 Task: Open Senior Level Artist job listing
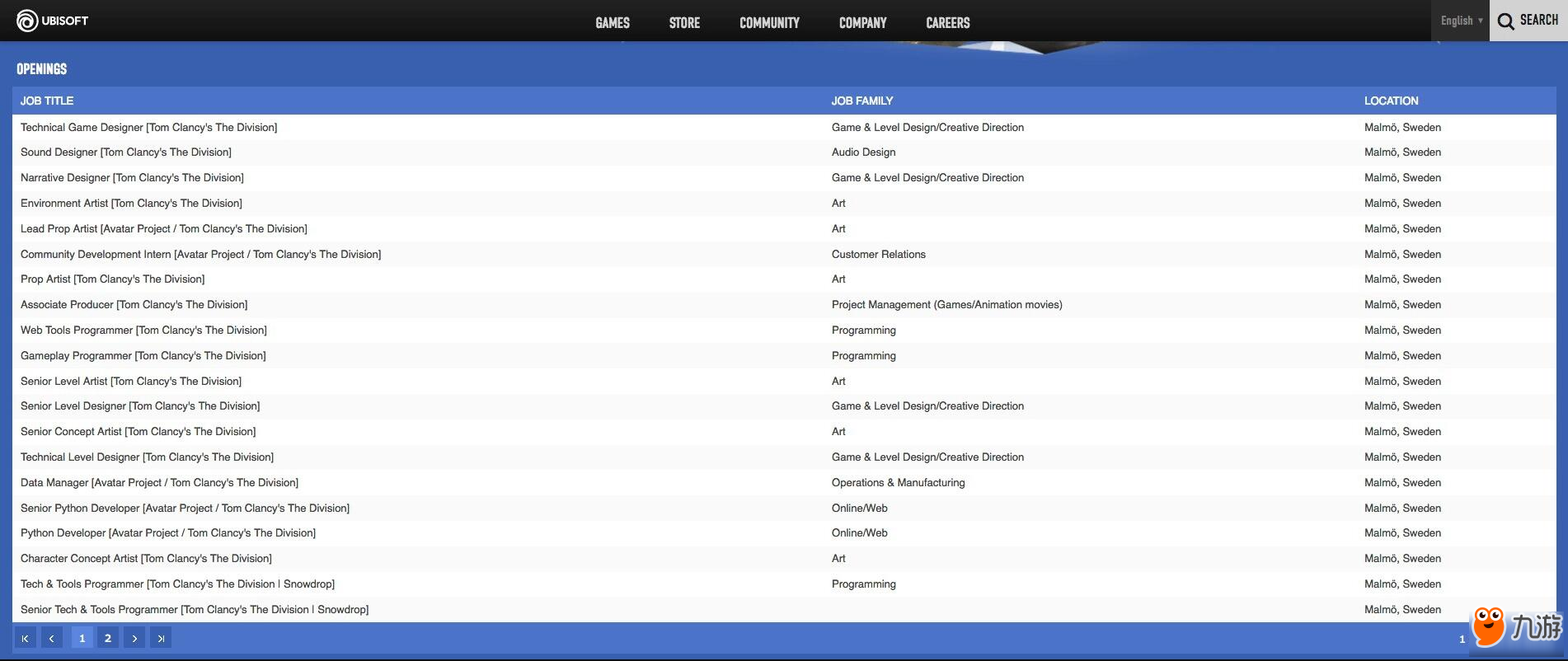pos(131,381)
